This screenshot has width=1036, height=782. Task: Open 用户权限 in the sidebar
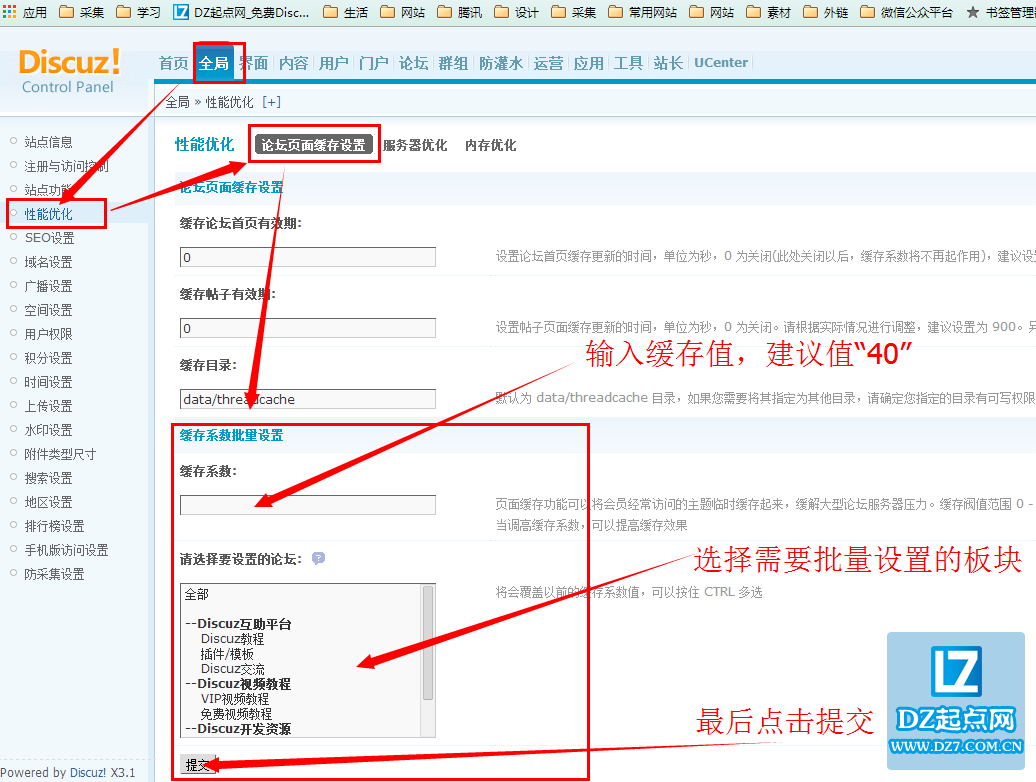(x=48, y=334)
